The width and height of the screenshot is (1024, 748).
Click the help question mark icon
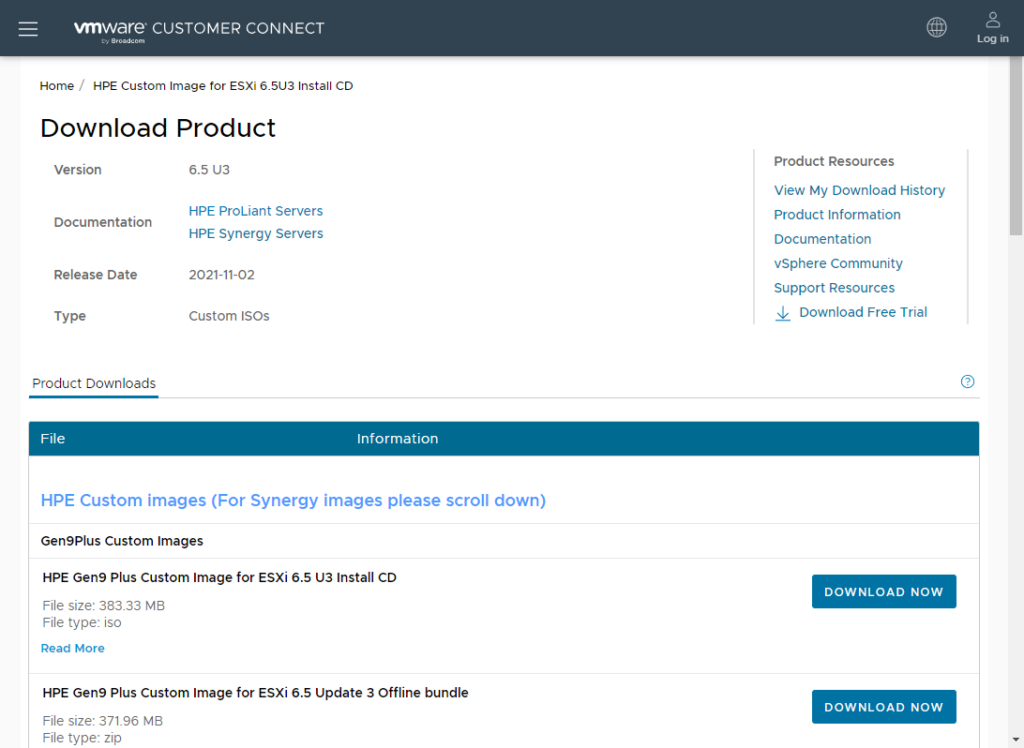[x=967, y=382]
